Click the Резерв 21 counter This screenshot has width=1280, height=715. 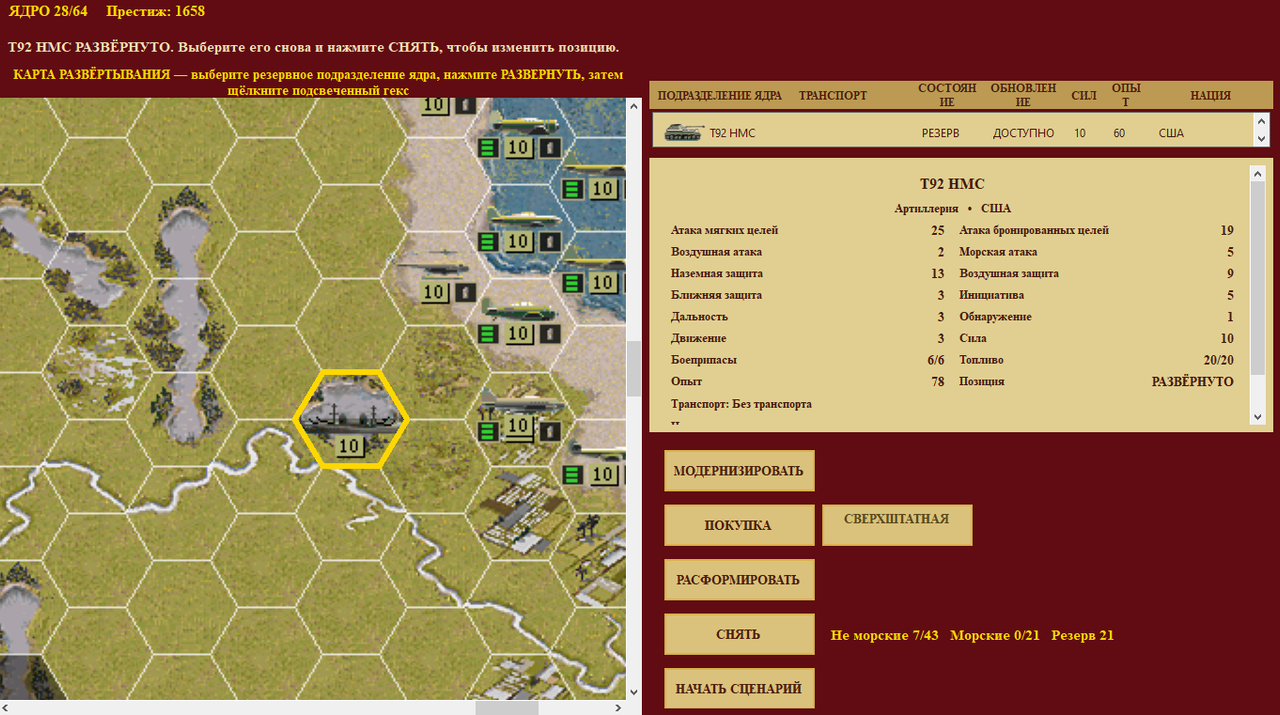pyautogui.click(x=1083, y=635)
